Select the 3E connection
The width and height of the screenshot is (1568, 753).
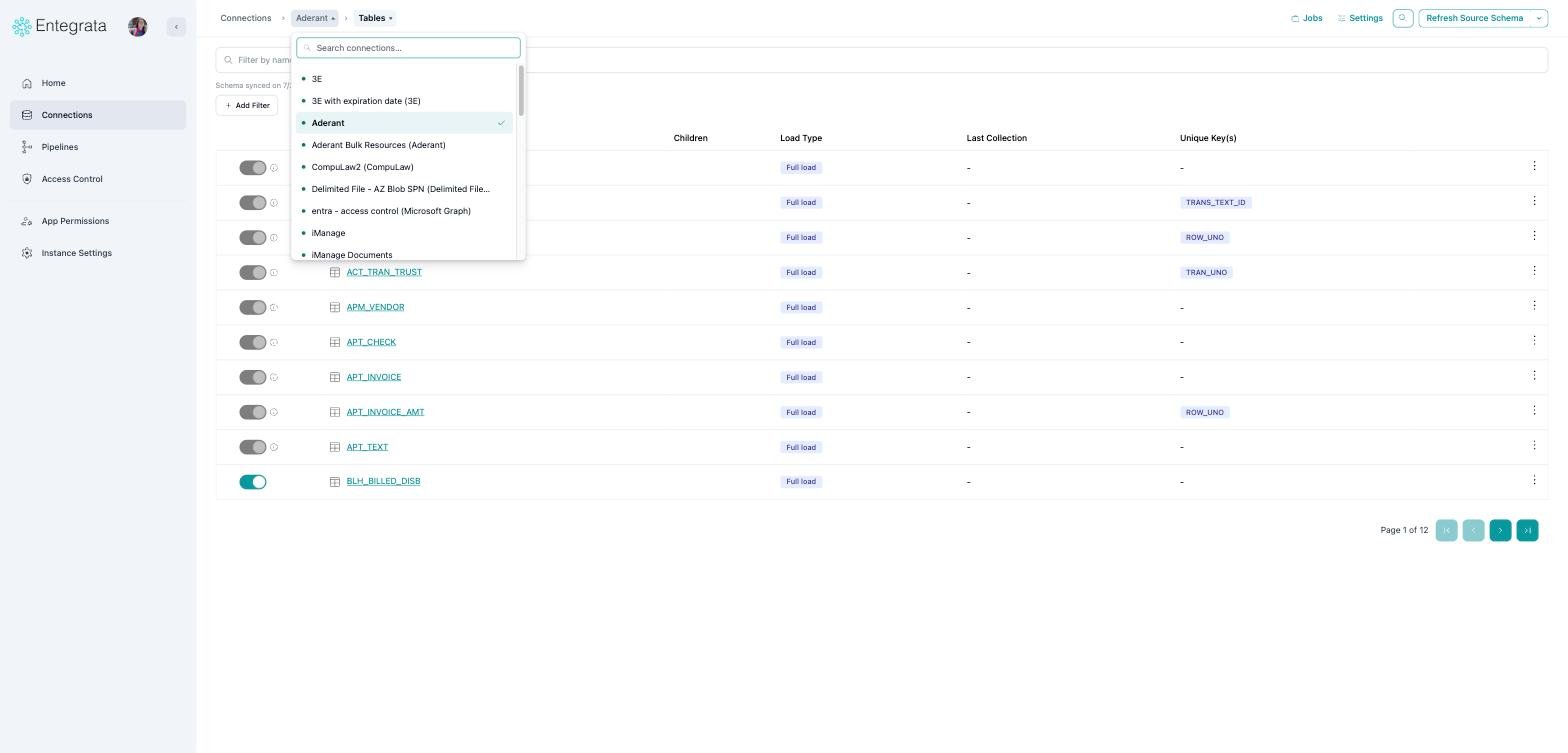point(404,79)
